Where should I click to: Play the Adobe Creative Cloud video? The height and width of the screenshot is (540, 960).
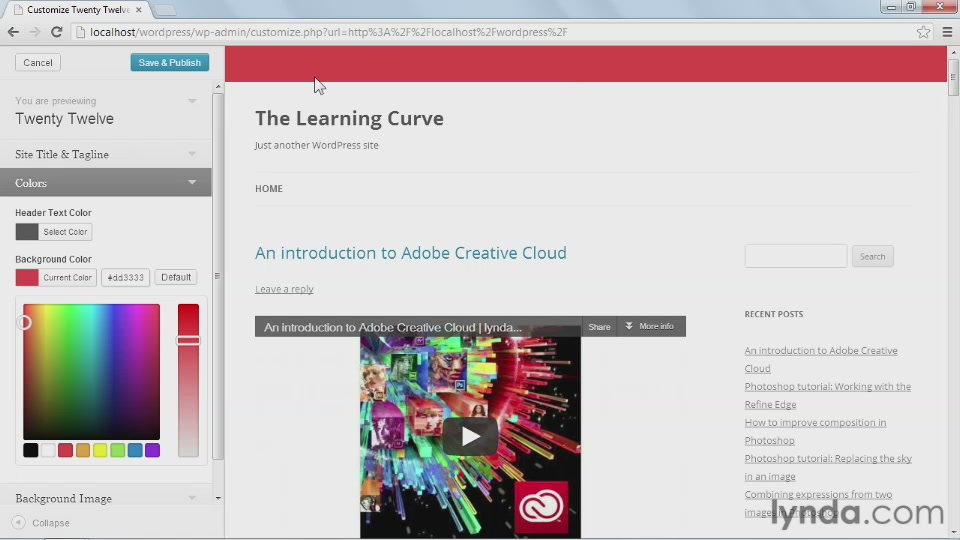[470, 436]
